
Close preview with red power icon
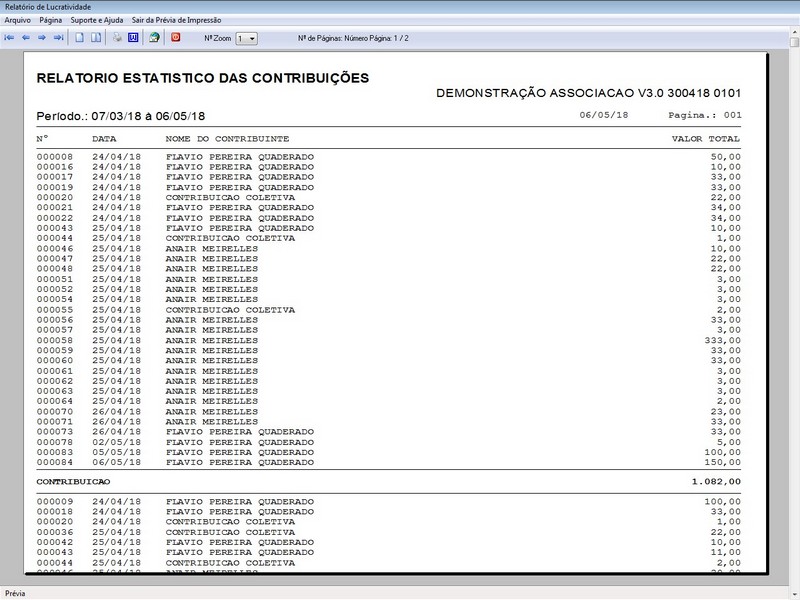(x=176, y=37)
